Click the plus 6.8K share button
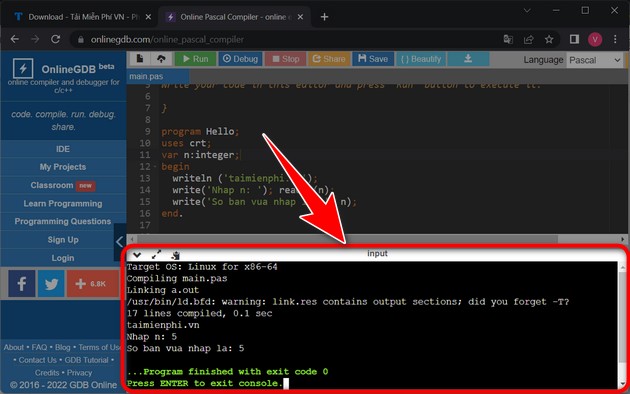The image size is (630, 394). [x=92, y=284]
